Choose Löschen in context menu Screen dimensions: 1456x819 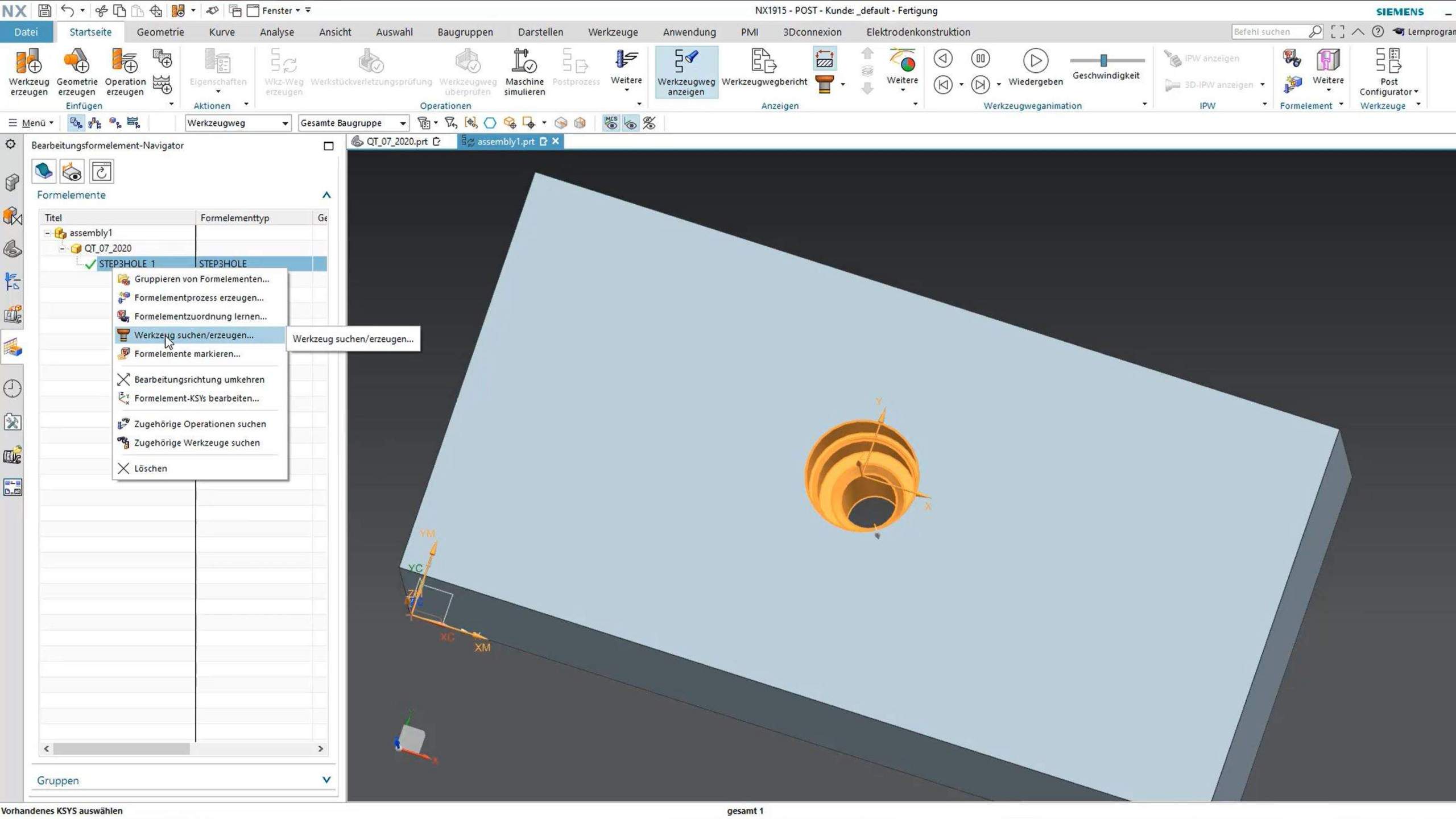pyautogui.click(x=200, y=468)
